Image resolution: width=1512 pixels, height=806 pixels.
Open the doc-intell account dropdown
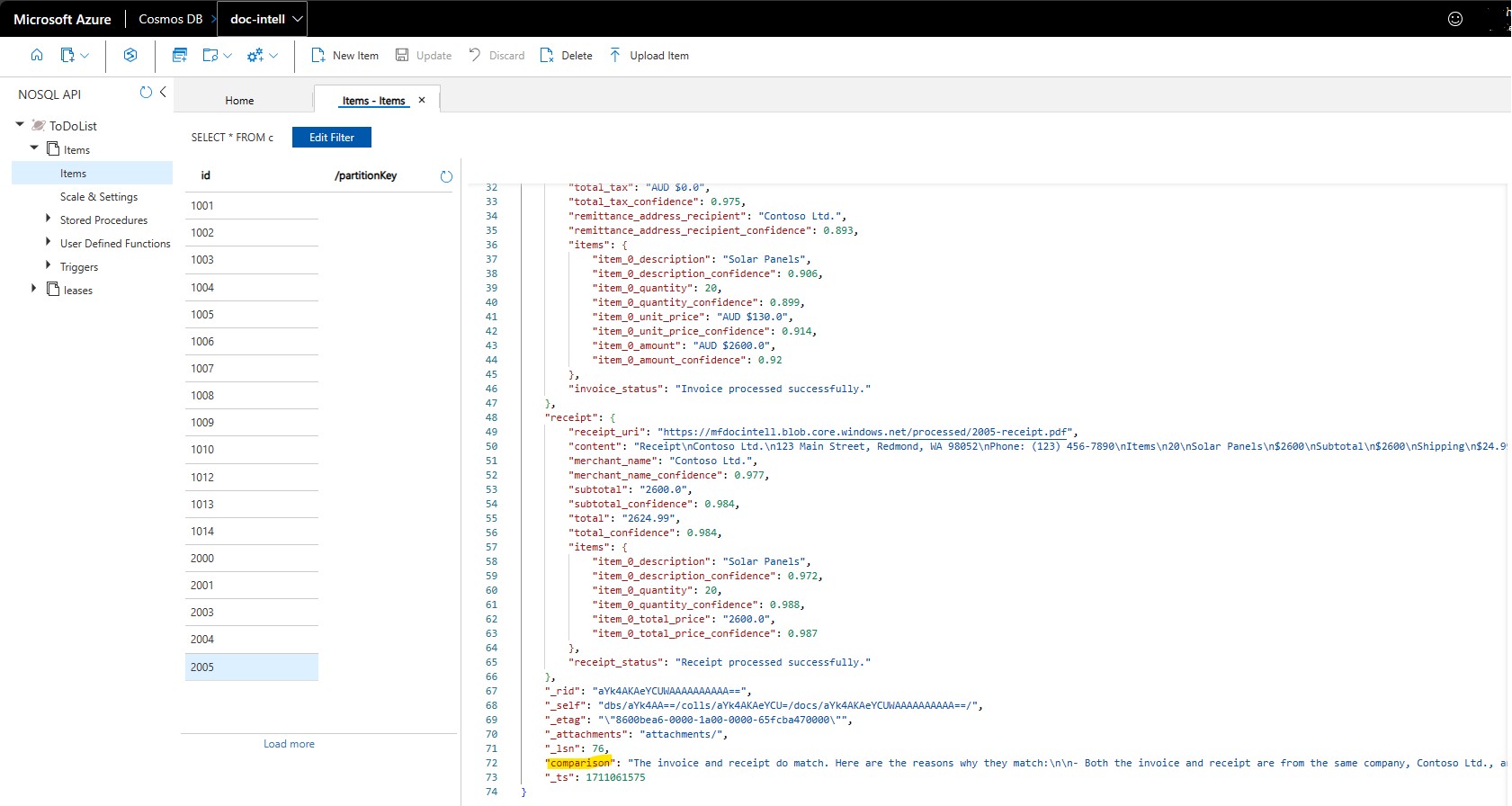pyautogui.click(x=262, y=19)
